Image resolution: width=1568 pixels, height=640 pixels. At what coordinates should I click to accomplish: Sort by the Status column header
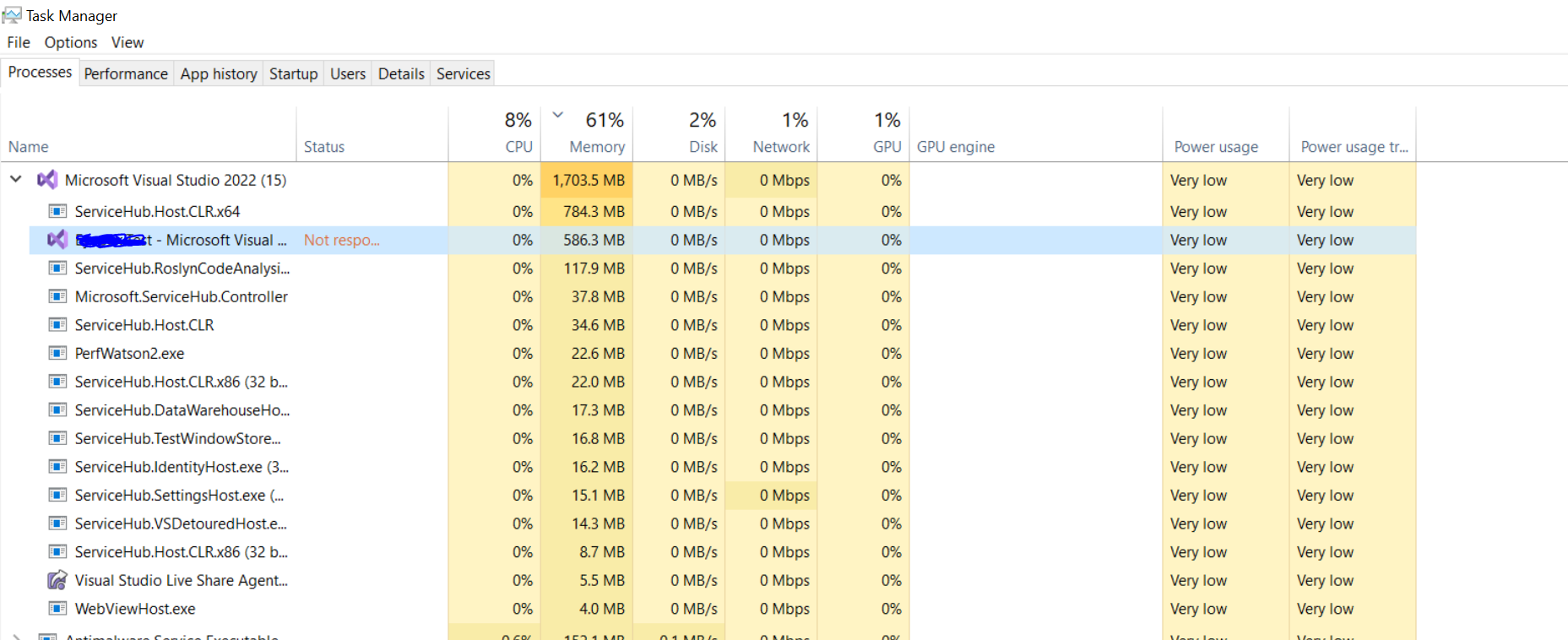pyautogui.click(x=372, y=133)
